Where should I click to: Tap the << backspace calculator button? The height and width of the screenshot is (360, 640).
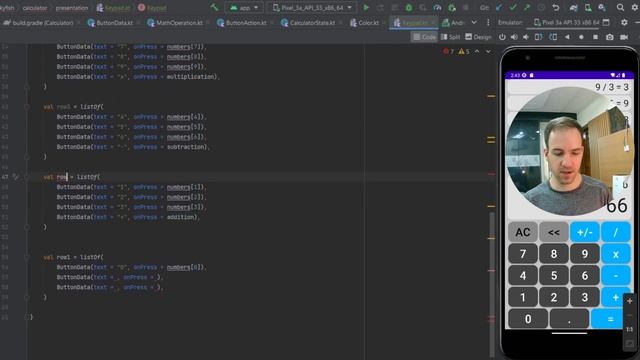pos(553,232)
